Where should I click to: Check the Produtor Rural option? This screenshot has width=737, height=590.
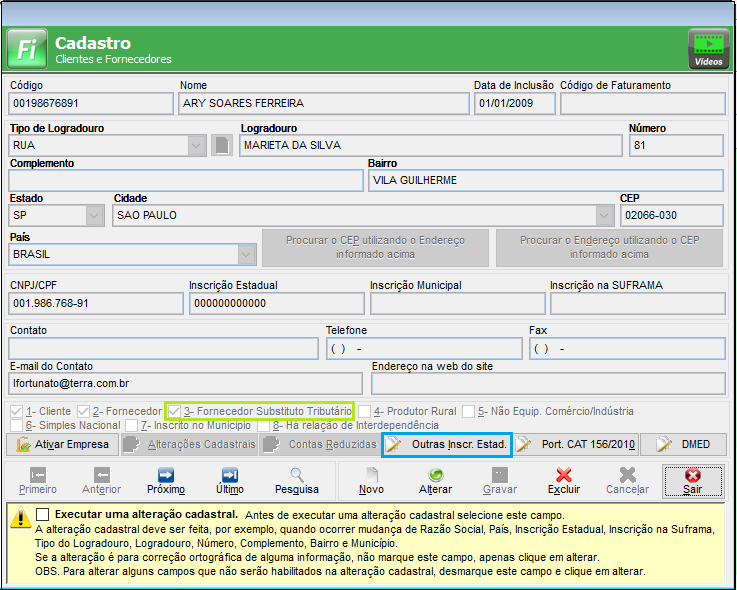pos(365,411)
